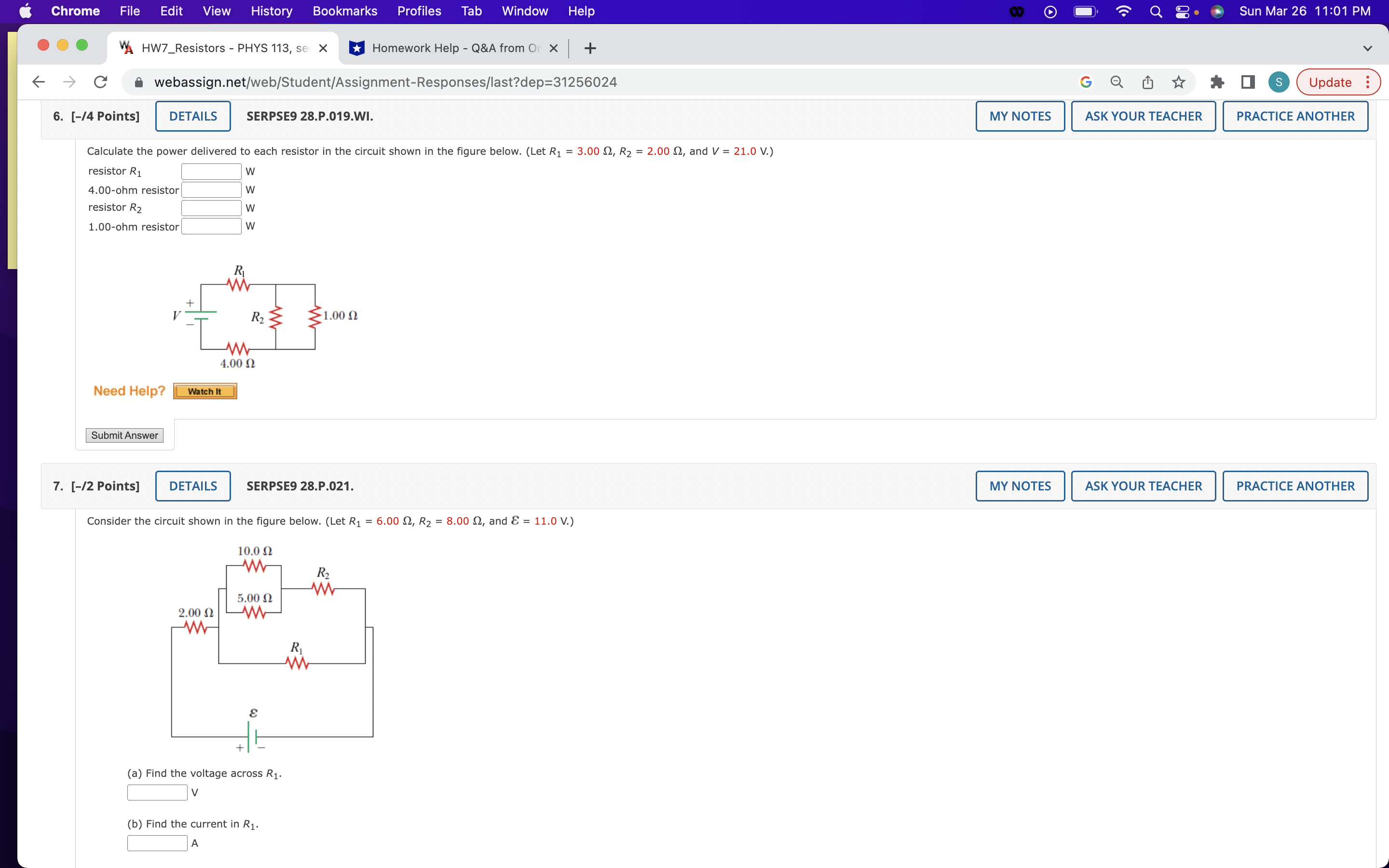1389x868 pixels.
Task: Click PRACTICE ANOTHER for problem 7
Action: (x=1296, y=486)
